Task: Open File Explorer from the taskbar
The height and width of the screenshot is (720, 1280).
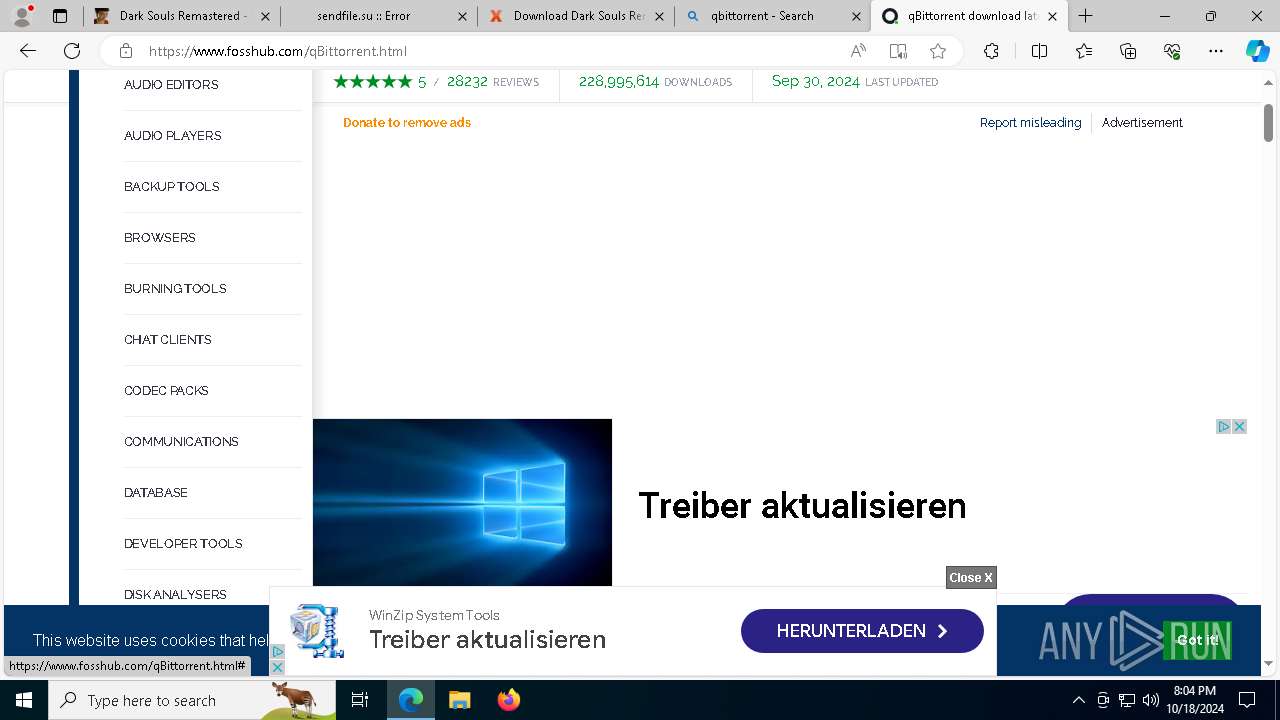Action: 459,700
